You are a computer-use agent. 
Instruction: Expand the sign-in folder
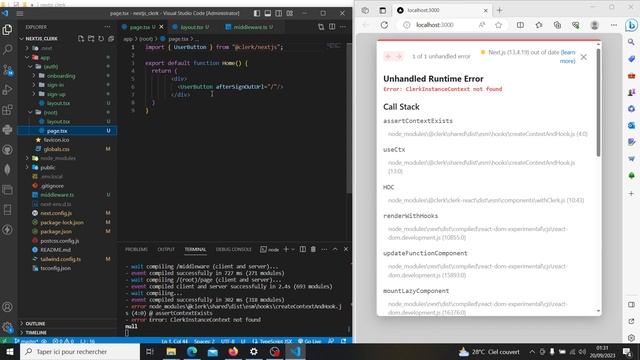pos(34,85)
